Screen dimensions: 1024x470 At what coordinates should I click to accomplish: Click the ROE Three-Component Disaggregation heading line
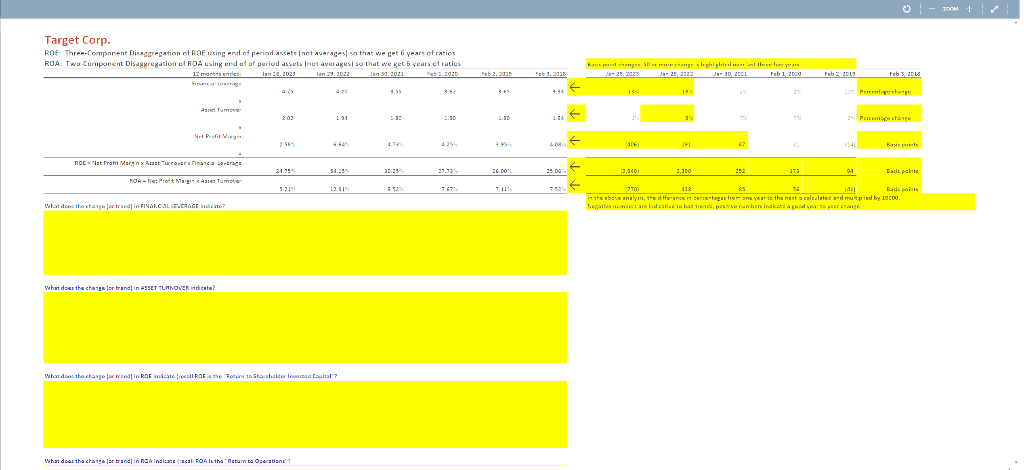(x=249, y=53)
